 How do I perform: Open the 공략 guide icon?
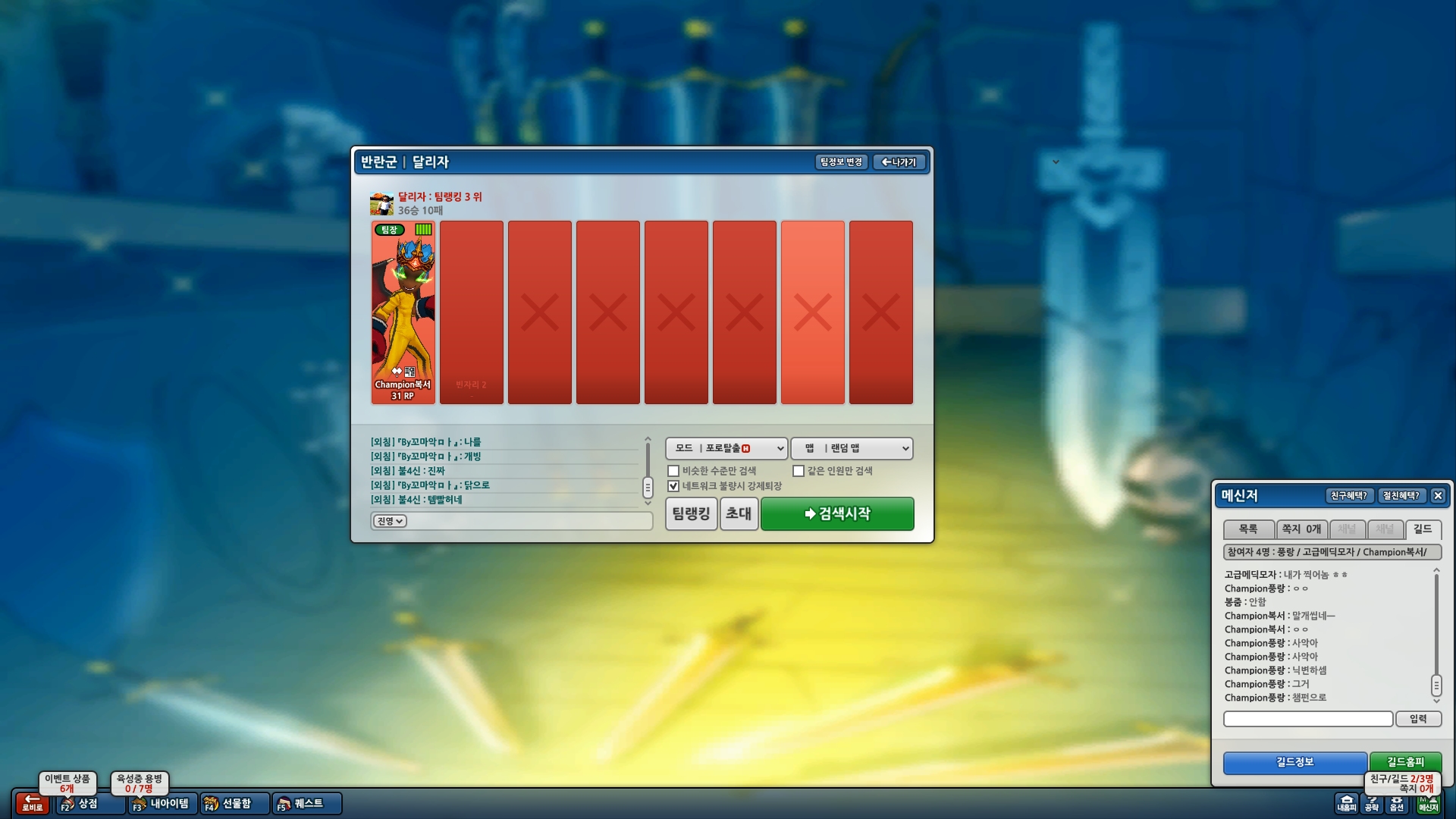point(1372,804)
